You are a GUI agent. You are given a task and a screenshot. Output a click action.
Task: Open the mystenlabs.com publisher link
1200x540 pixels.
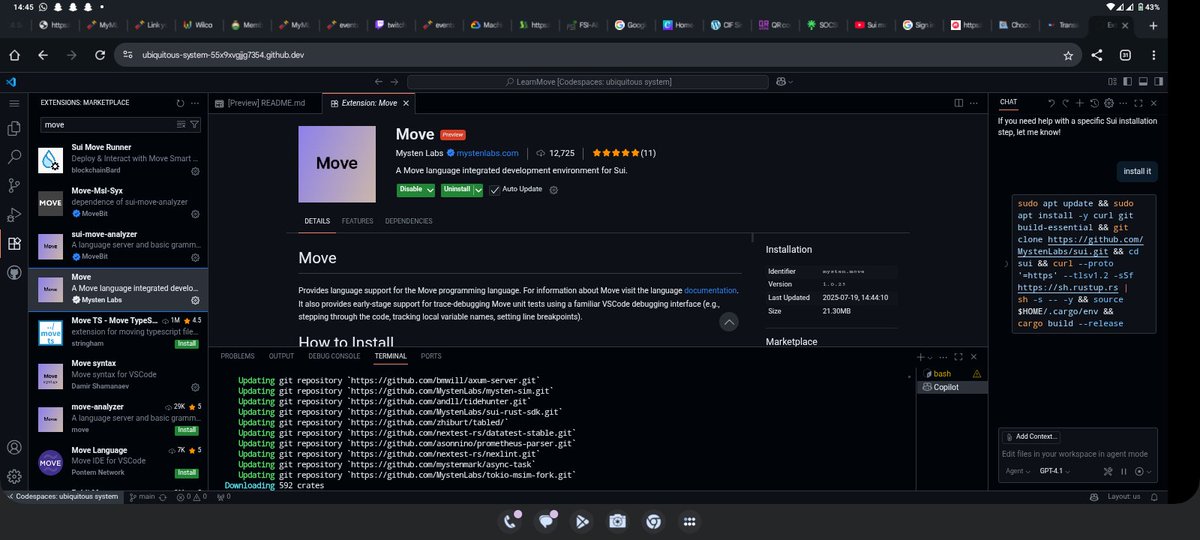[x=487, y=153]
